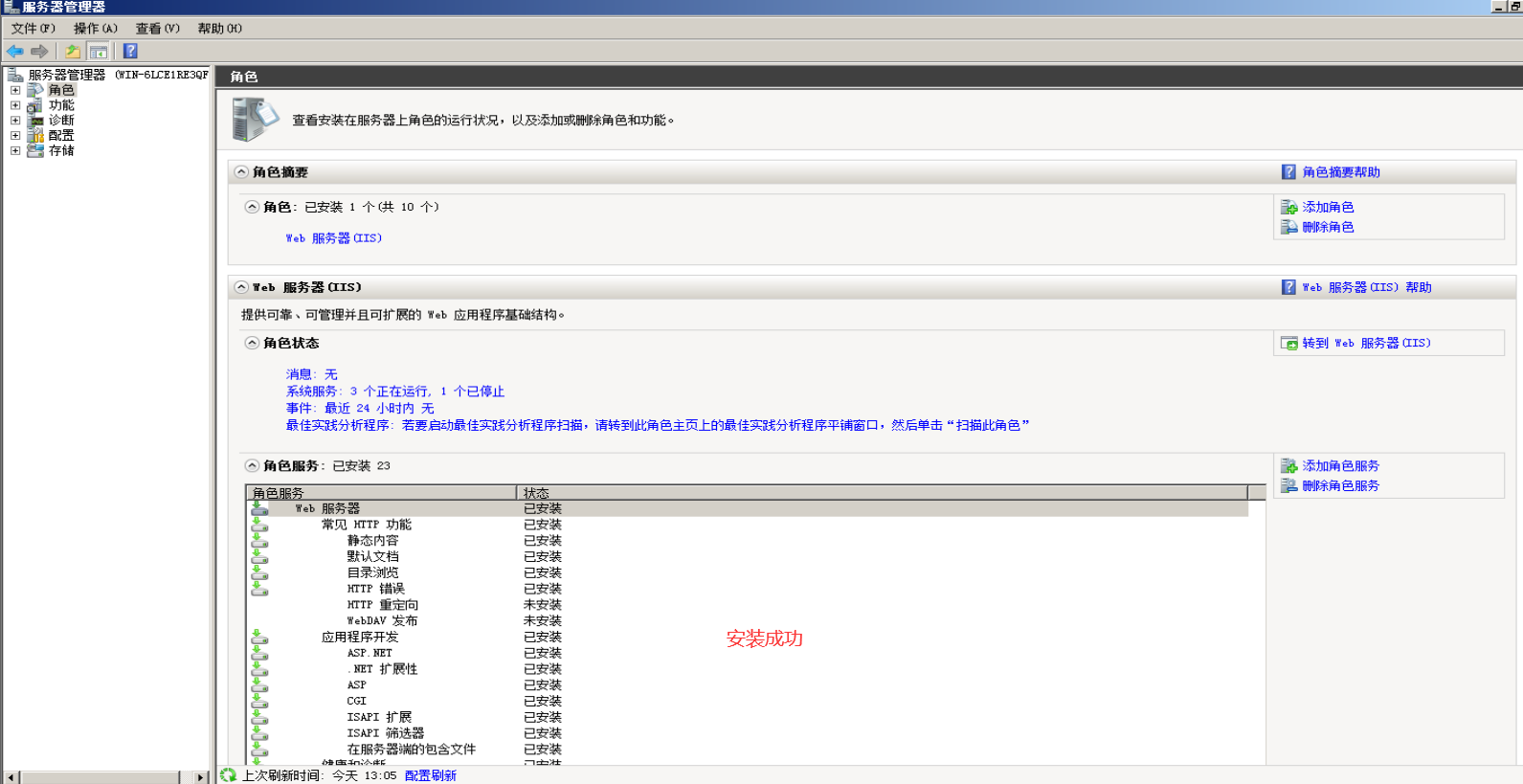This screenshot has width=1523, height=784.
Task: Select the 常见 HTTP 功能 row
Action: pyautogui.click(x=747, y=525)
